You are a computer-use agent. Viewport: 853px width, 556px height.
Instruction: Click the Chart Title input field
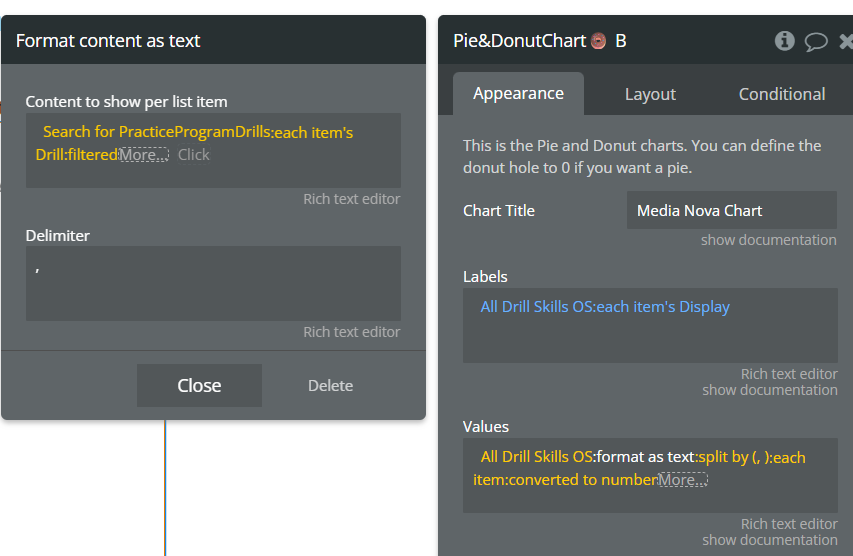click(x=732, y=210)
